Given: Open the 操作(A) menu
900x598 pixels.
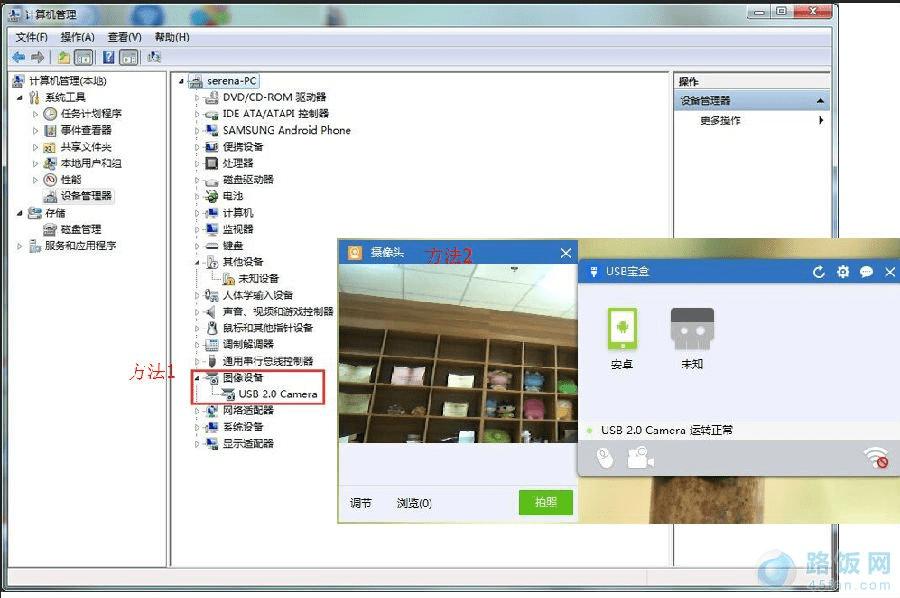Looking at the screenshot, I should point(77,37).
